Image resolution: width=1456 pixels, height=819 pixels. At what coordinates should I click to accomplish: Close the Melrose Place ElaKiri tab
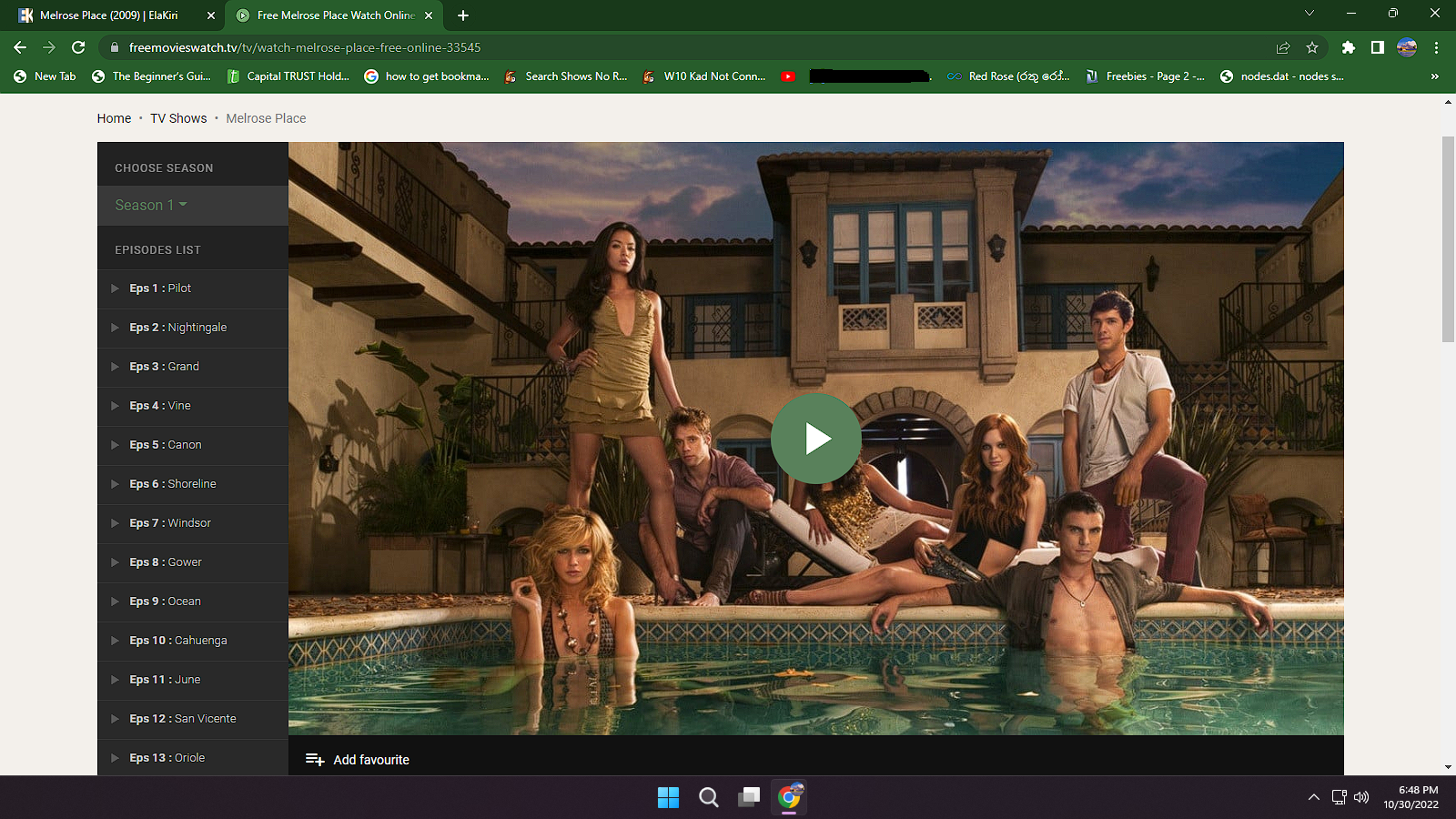click(211, 15)
